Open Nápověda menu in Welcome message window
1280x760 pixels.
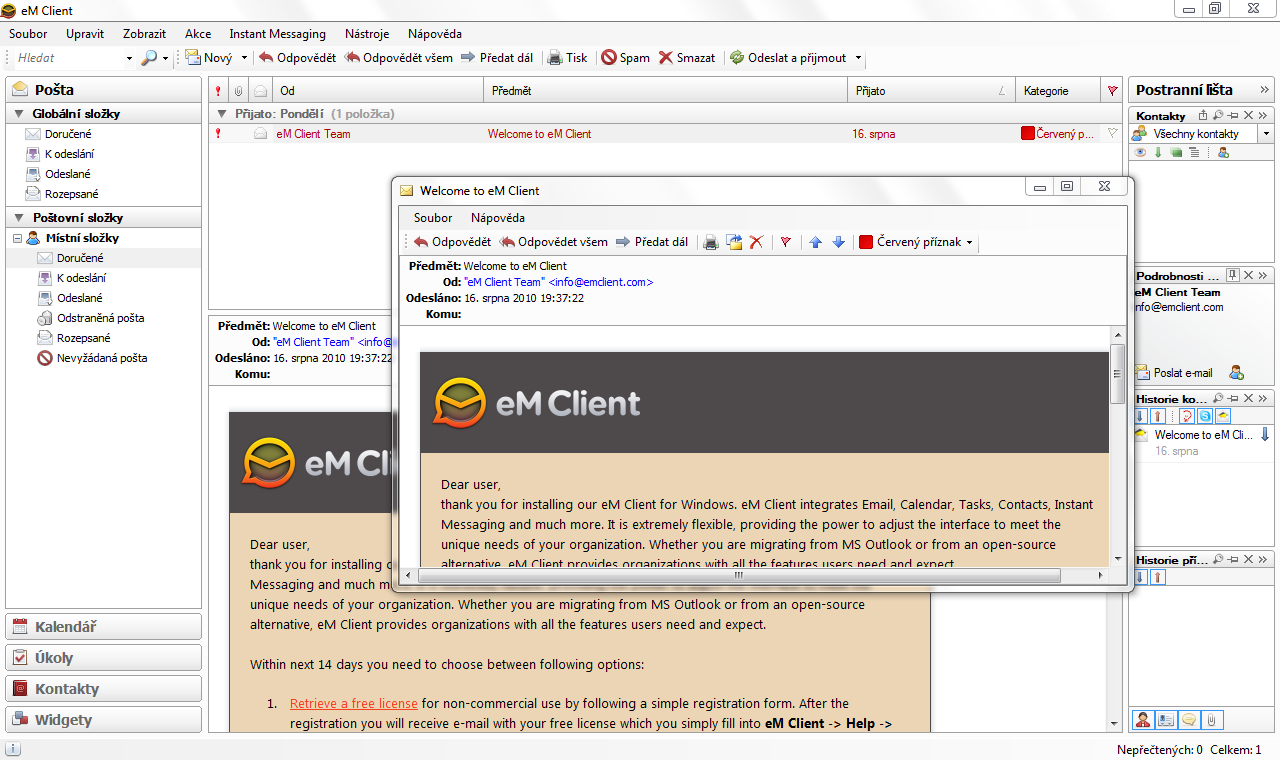pyautogui.click(x=498, y=218)
